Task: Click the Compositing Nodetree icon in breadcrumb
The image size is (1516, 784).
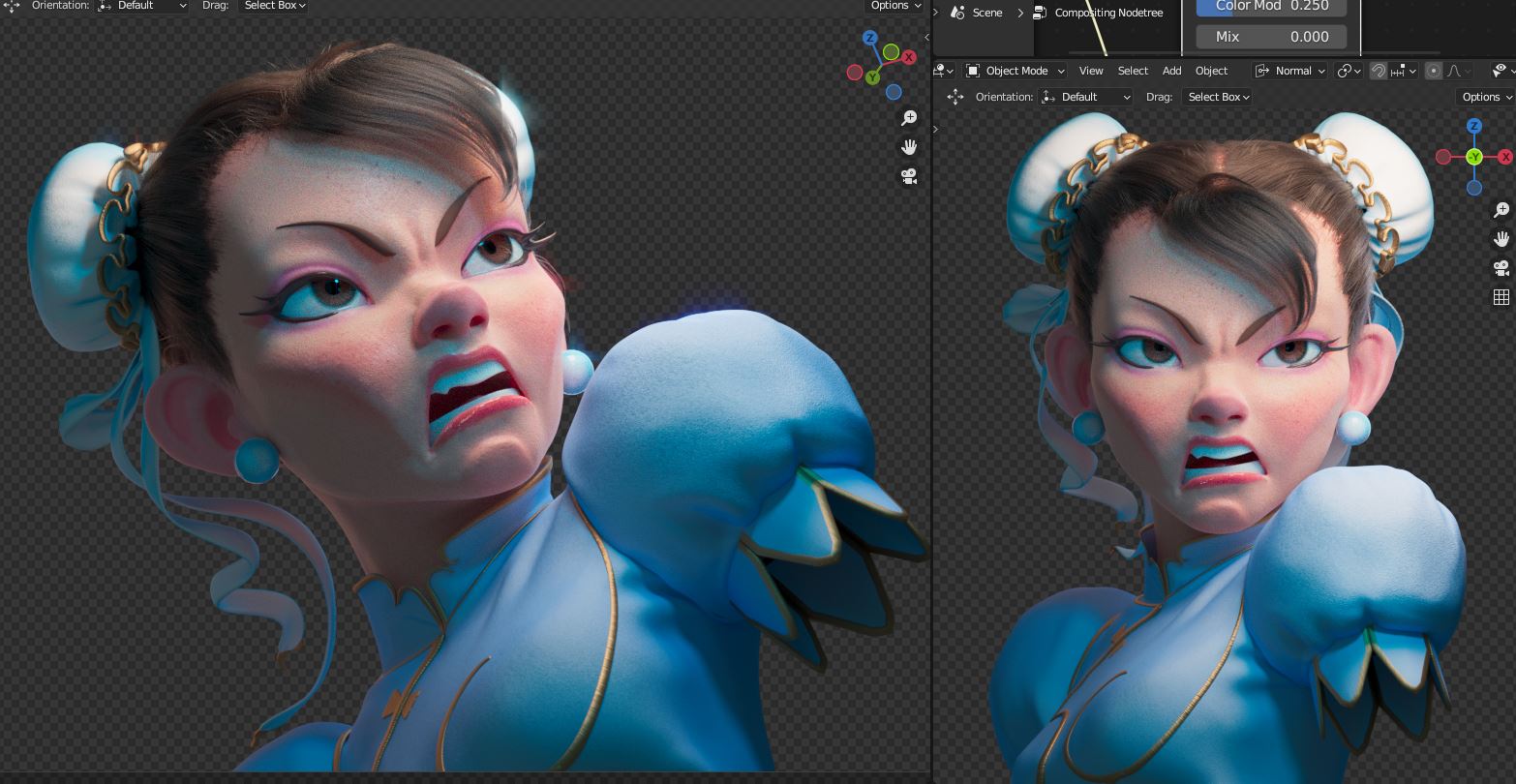Action: point(1040,13)
